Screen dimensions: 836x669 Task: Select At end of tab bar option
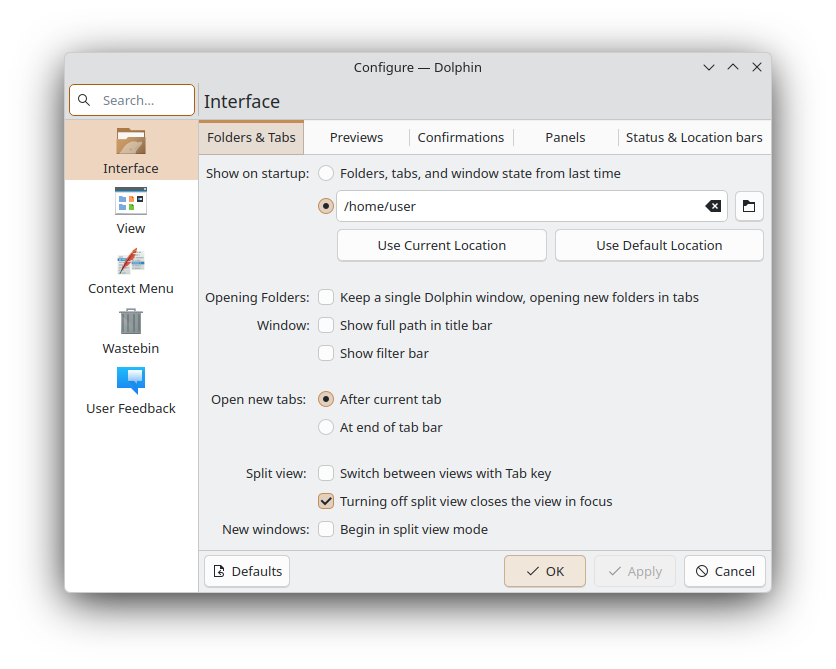326,427
